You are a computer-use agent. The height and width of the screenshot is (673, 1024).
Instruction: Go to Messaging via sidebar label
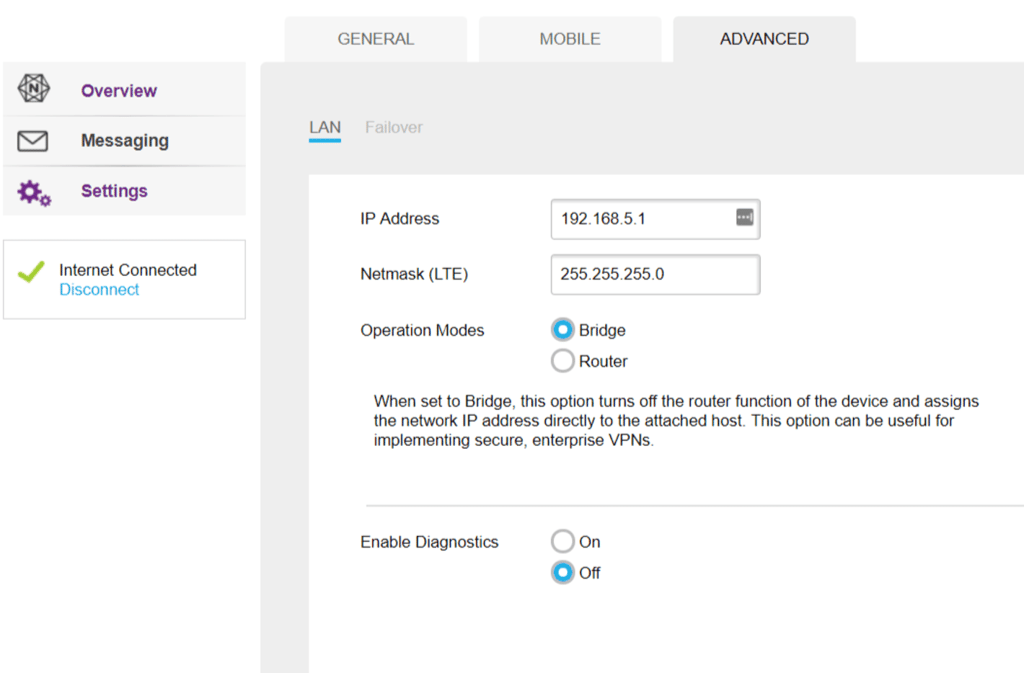click(124, 141)
